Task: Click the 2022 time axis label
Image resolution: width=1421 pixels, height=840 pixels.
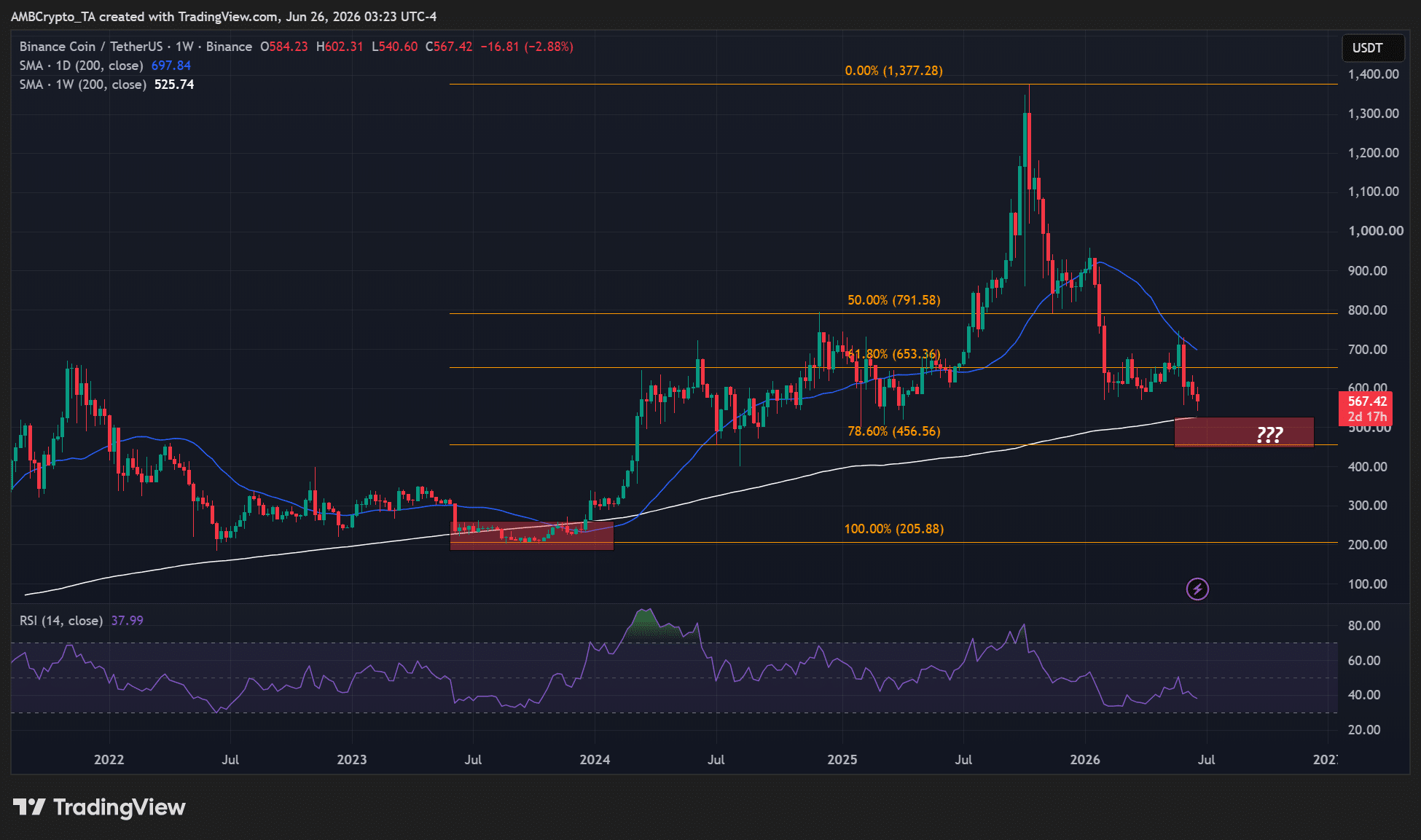Action: pos(109,759)
